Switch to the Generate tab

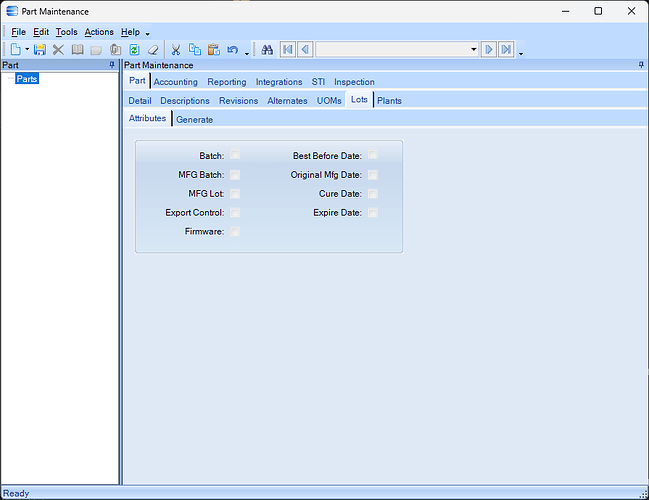(x=195, y=120)
